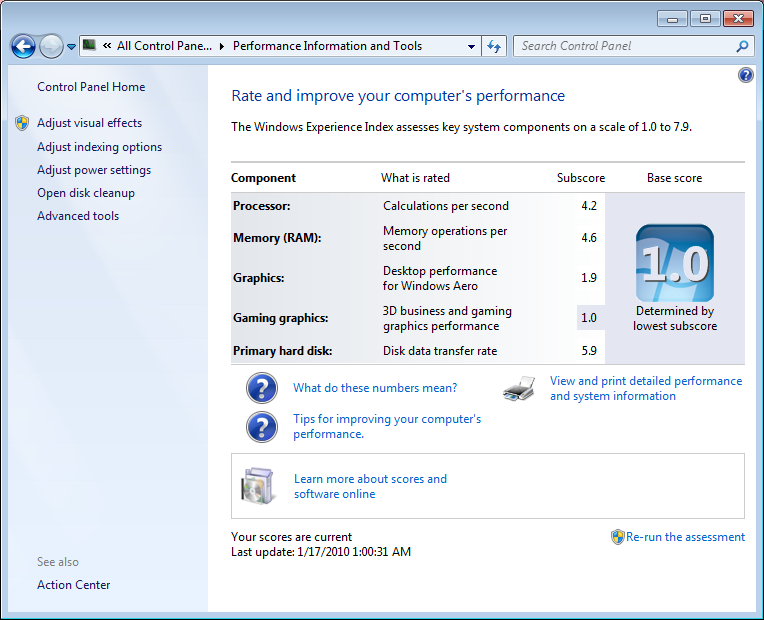Screen dimensions: 764x620
Task: Select the Processor subscore 4.2
Action: pyautogui.click(x=589, y=206)
